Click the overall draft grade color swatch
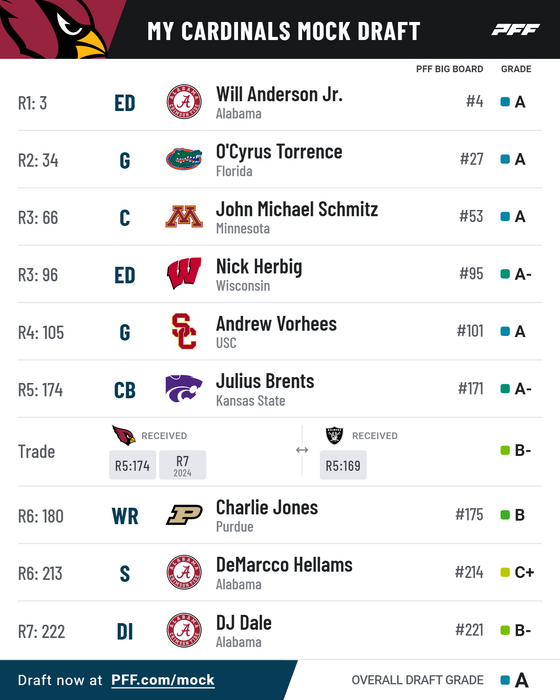Screen dimensions: 560x700 pyautogui.click(x=505, y=680)
